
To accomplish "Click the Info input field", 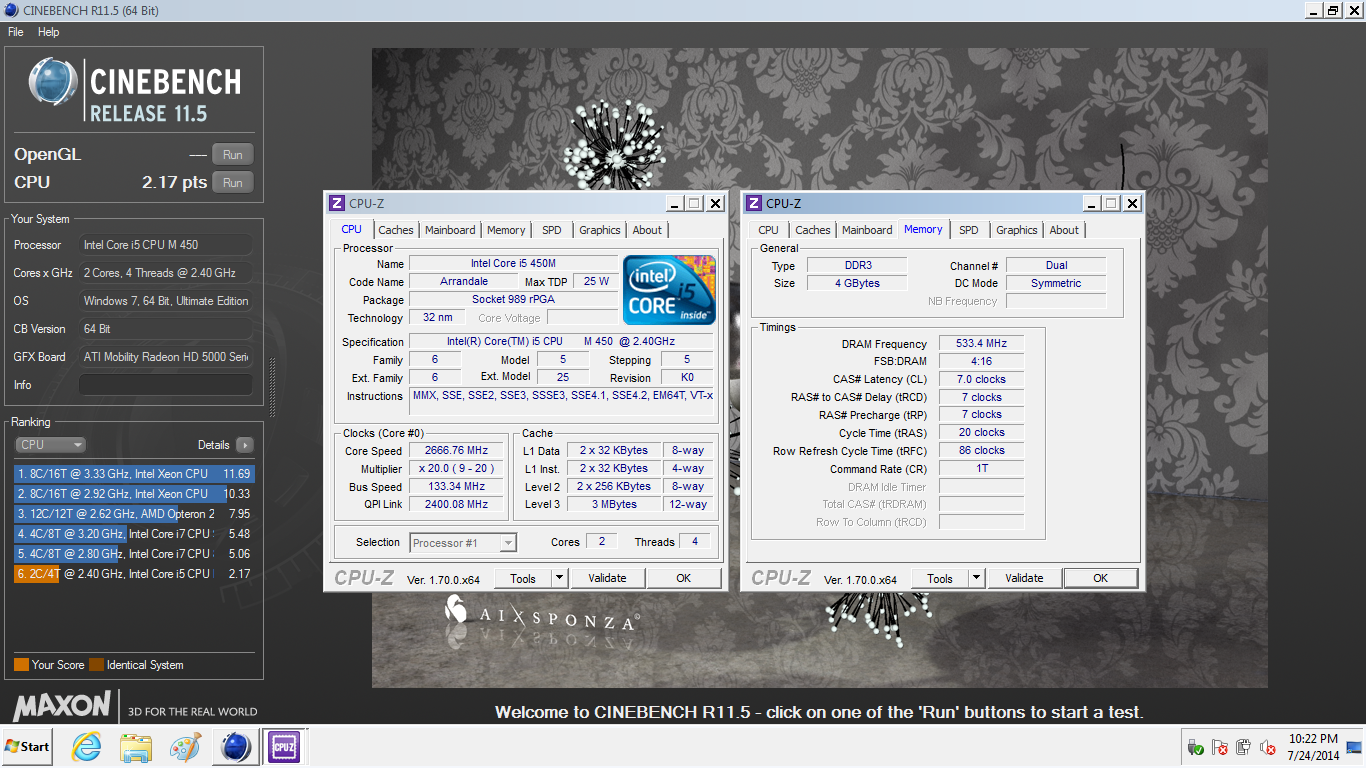I will [x=166, y=385].
